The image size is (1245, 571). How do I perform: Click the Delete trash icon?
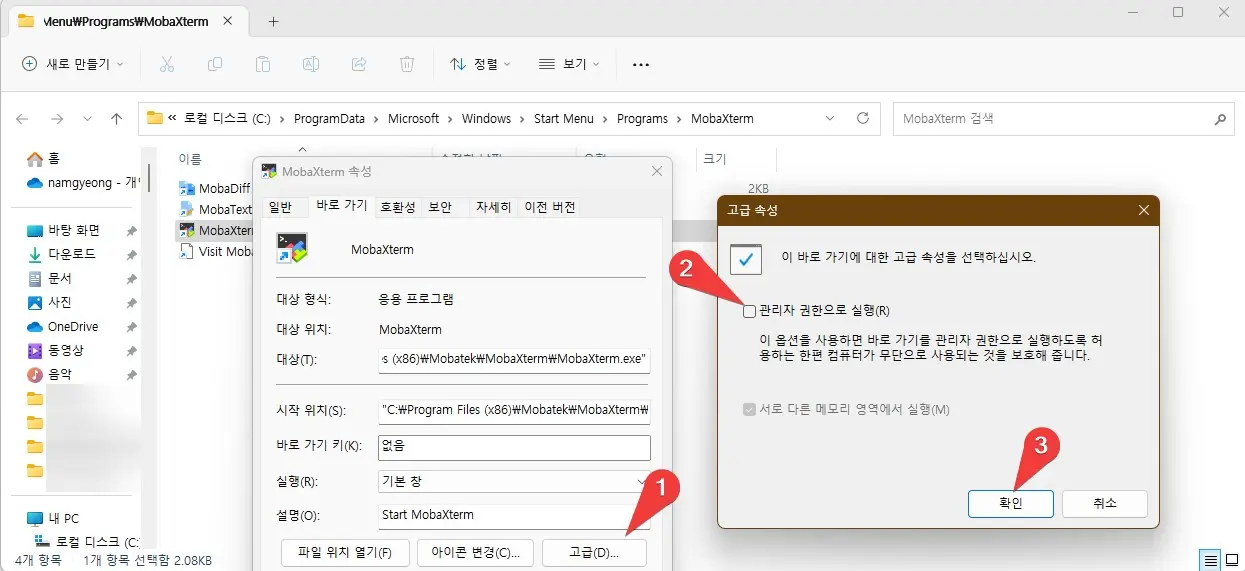pyautogui.click(x=407, y=64)
